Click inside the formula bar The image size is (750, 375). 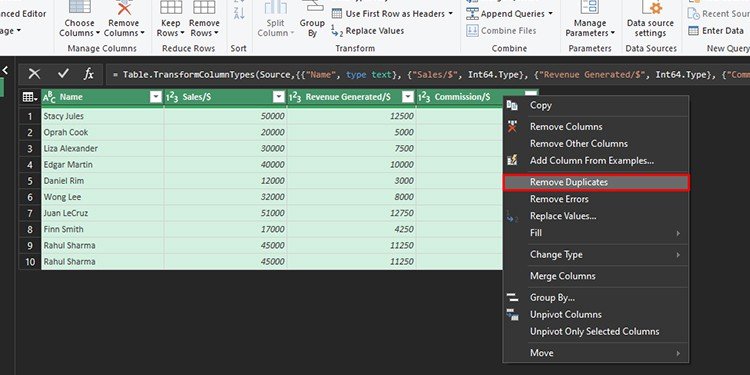click(428, 74)
